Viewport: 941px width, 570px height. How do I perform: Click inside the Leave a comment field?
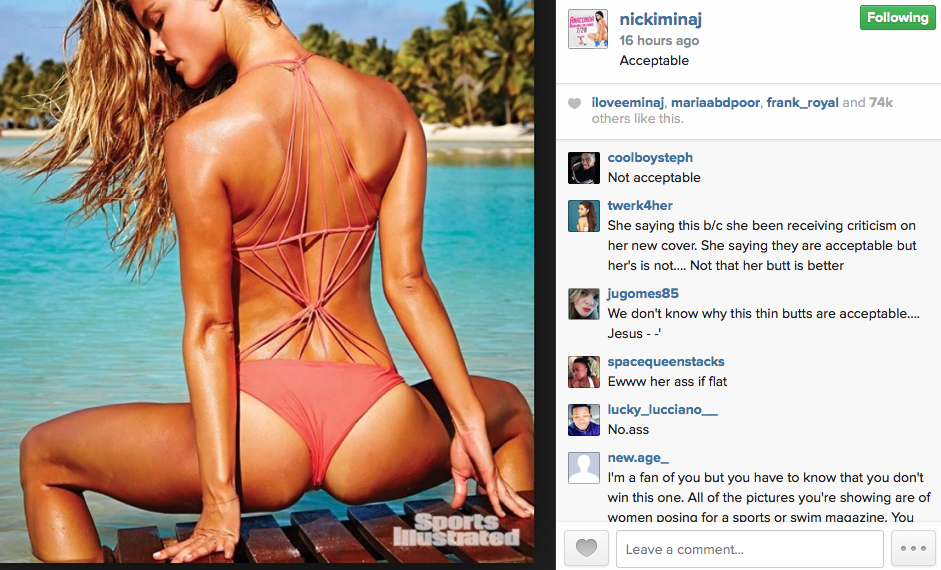[x=750, y=548]
